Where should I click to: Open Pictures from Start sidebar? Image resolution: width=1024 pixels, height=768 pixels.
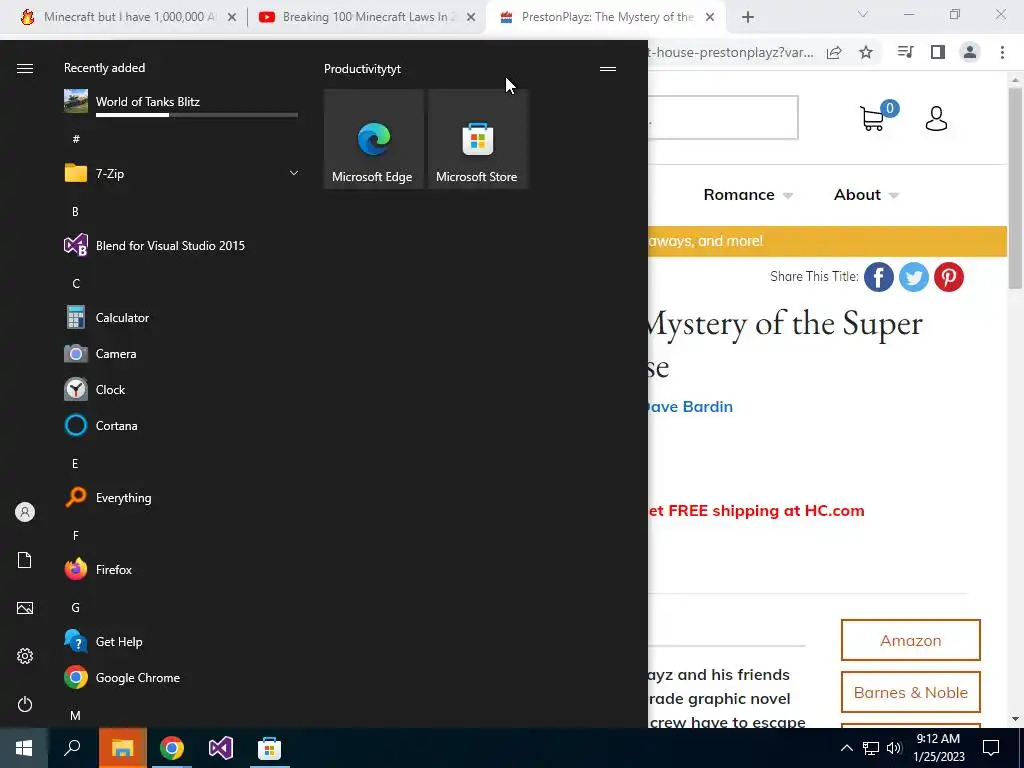point(25,608)
